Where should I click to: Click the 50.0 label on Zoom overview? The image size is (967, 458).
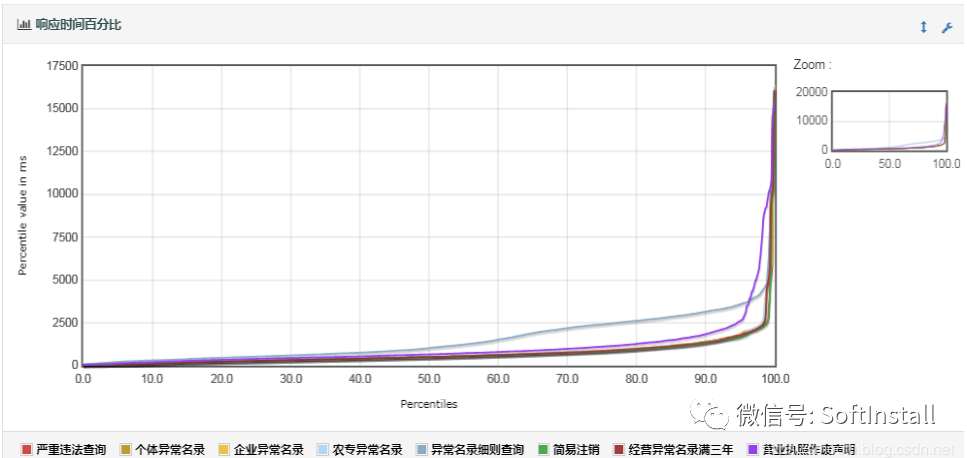tap(890, 163)
